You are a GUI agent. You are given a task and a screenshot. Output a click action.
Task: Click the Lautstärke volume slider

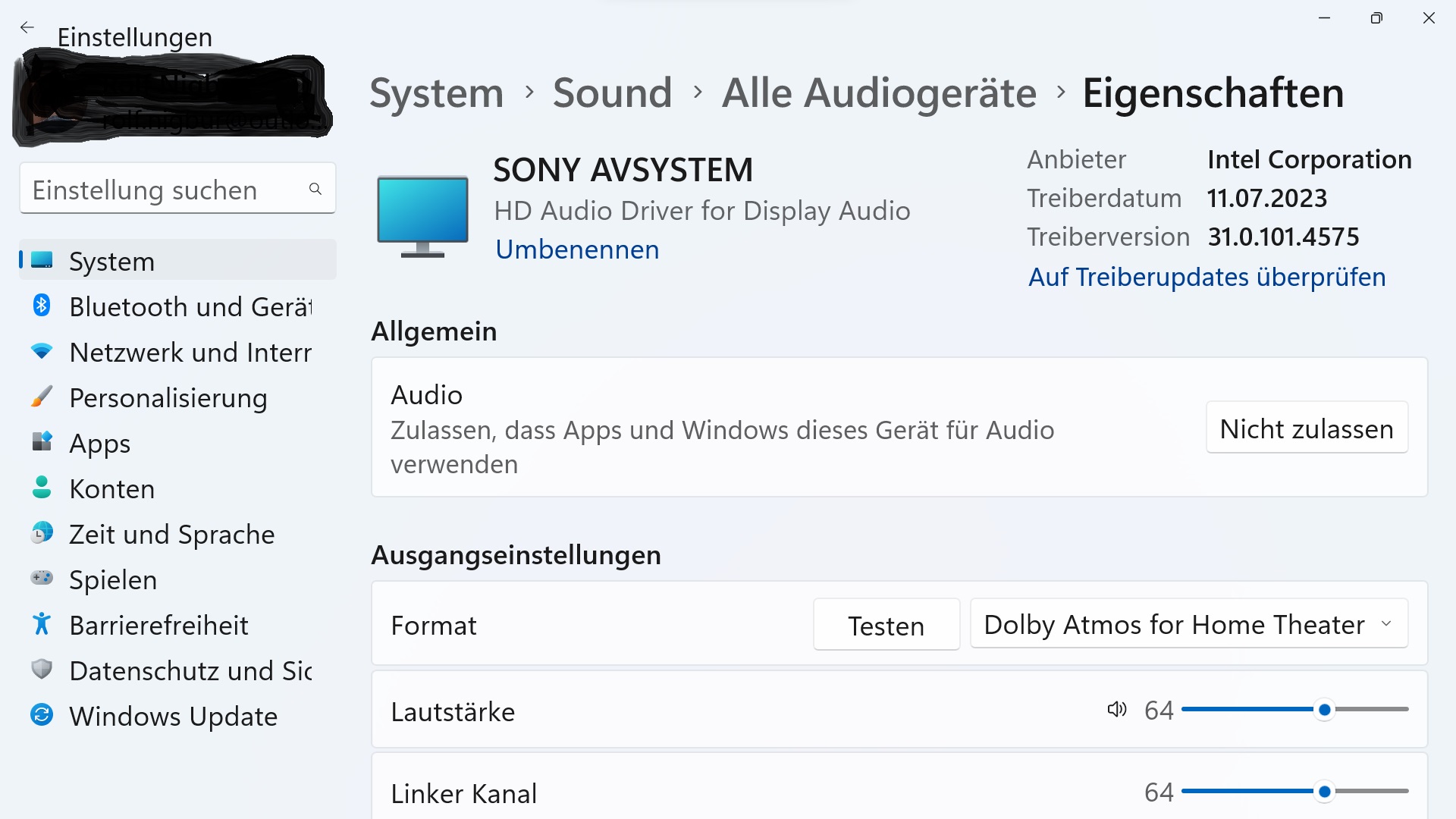coord(1294,710)
